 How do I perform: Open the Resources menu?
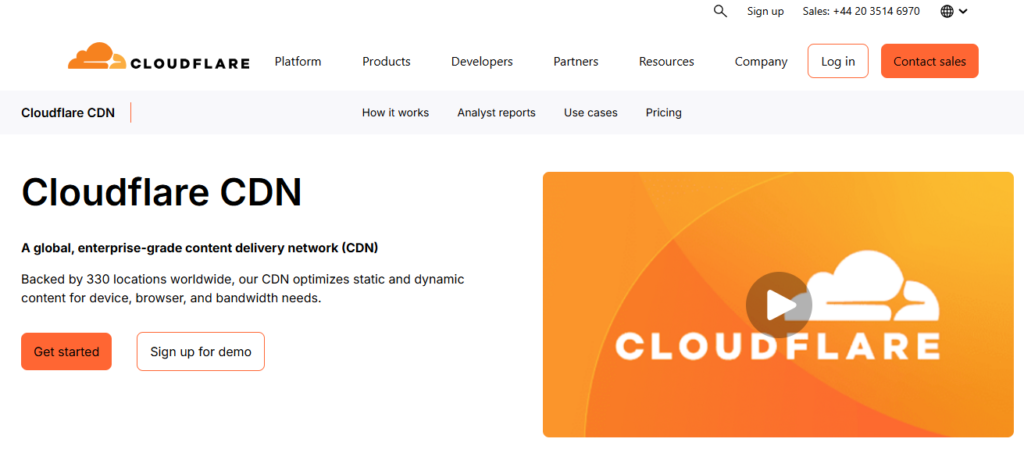tap(667, 61)
